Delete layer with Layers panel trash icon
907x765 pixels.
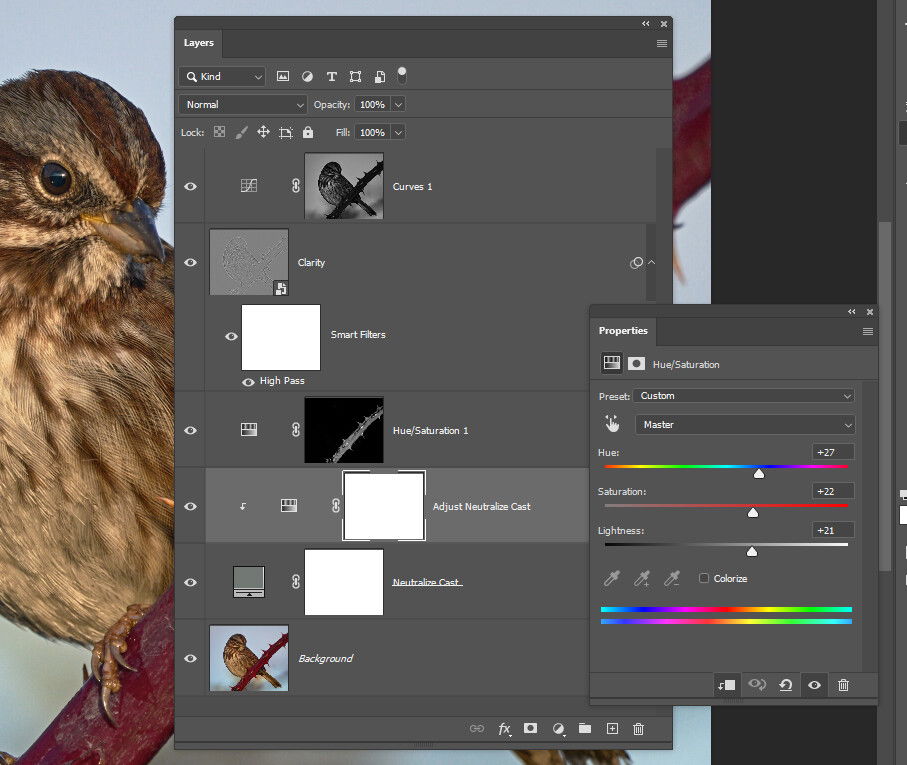[639, 729]
